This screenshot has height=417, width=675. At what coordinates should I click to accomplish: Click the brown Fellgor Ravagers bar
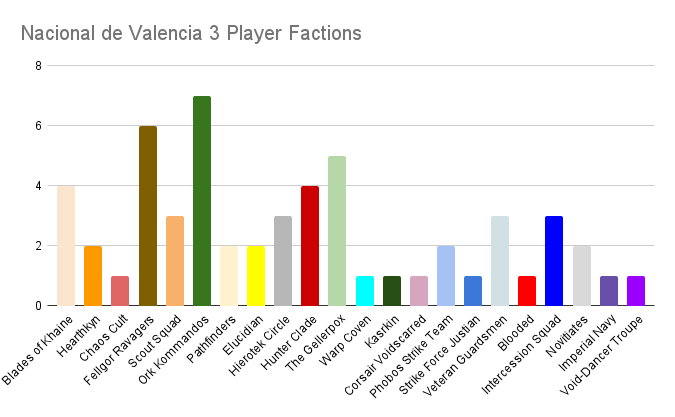pos(148,215)
